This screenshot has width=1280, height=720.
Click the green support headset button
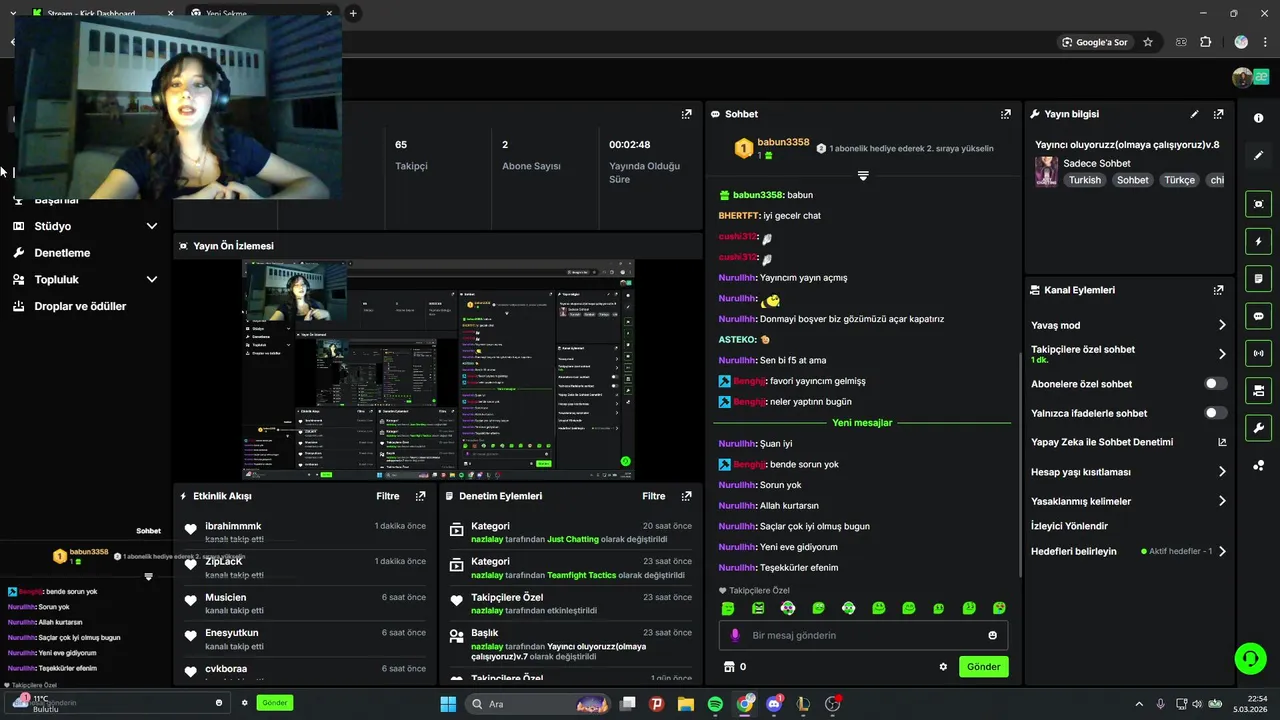(1250, 658)
